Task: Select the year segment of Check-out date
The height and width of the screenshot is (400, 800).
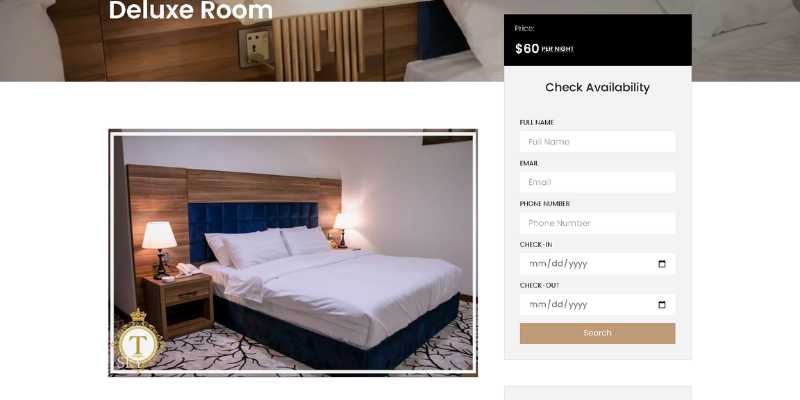Action: pyautogui.click(x=578, y=305)
